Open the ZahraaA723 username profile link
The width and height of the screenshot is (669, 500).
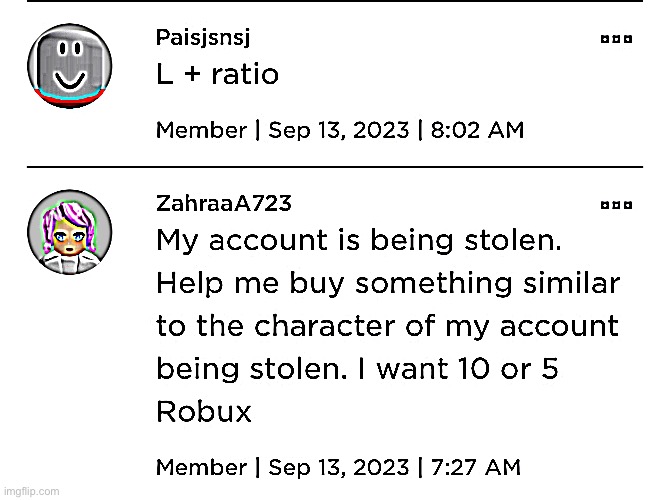(x=224, y=204)
